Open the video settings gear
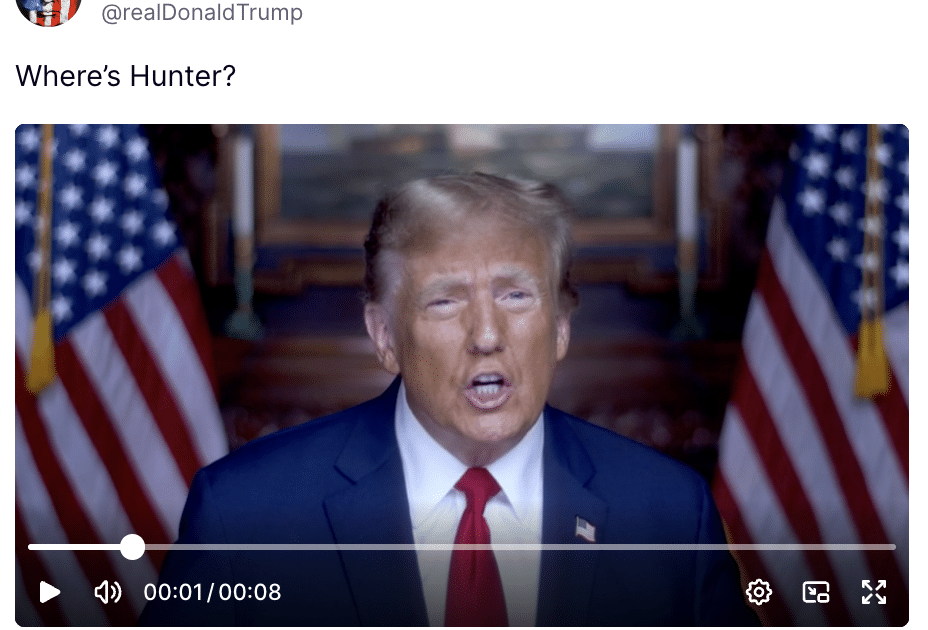The image size is (928, 630). pyautogui.click(x=759, y=592)
